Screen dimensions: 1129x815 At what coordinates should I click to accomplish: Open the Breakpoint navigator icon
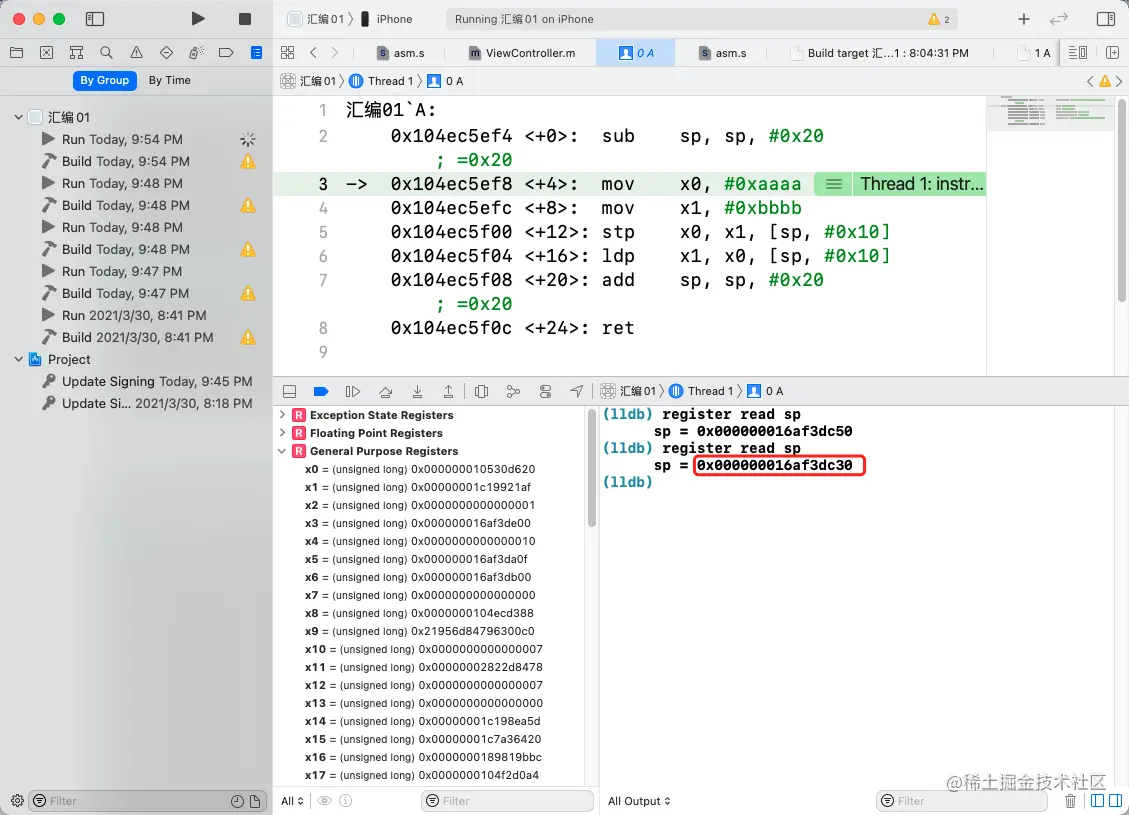point(226,53)
